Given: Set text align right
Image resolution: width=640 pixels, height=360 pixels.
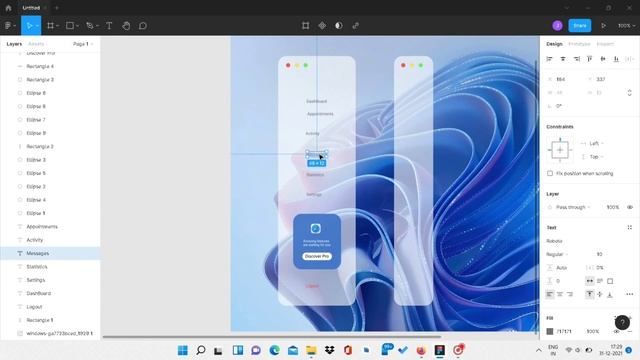Looking at the screenshot, I should (570, 294).
